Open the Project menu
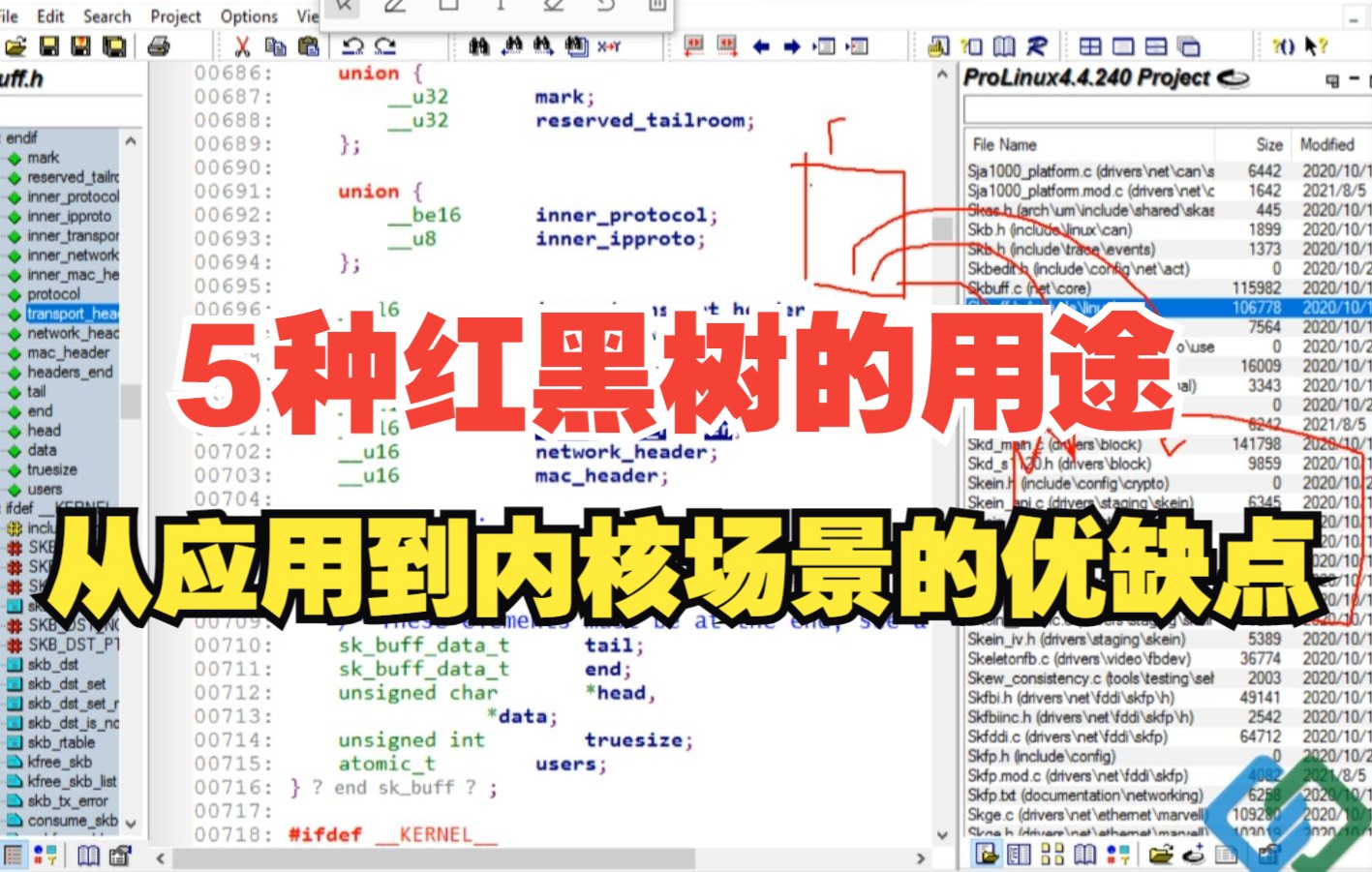Image resolution: width=1372 pixels, height=872 pixels. tap(175, 15)
